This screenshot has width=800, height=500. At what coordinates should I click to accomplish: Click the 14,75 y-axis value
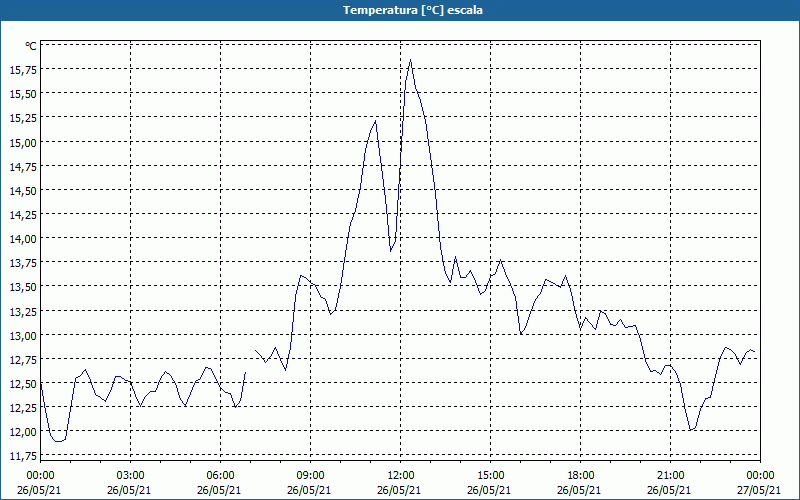coord(23,166)
